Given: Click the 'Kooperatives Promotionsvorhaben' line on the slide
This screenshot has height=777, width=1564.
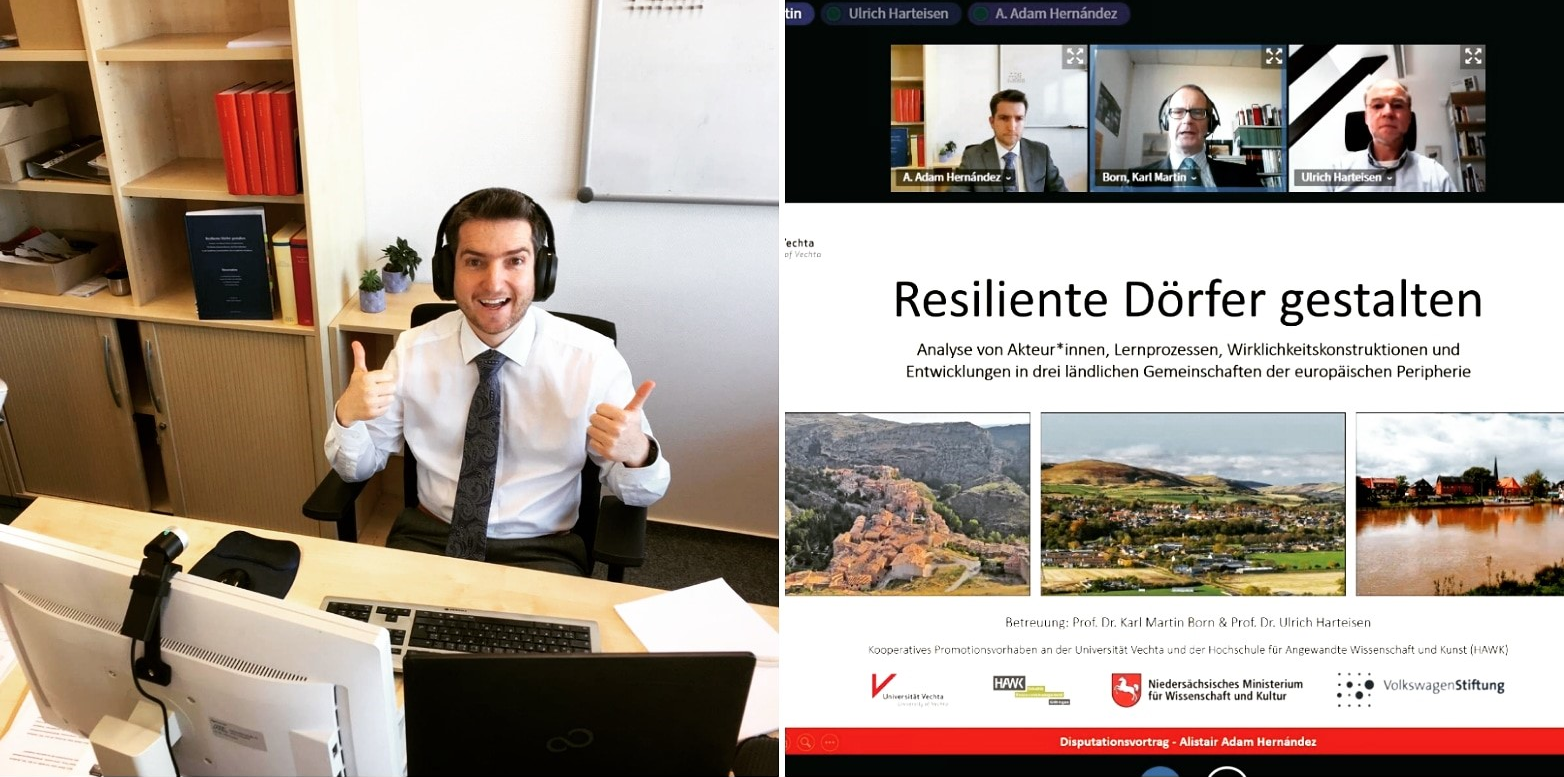Looking at the screenshot, I should tap(1188, 649).
